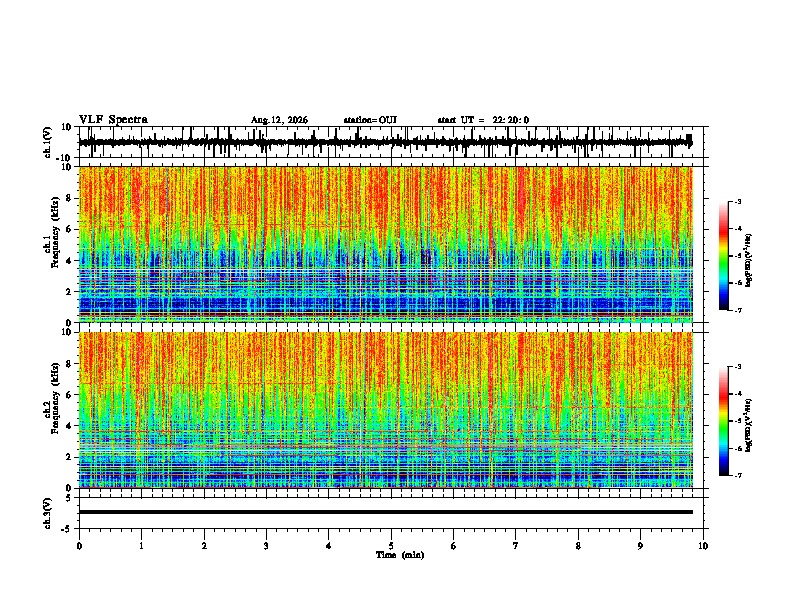Select the "Aug.12, 2026" date label

pyautogui.click(x=279, y=120)
